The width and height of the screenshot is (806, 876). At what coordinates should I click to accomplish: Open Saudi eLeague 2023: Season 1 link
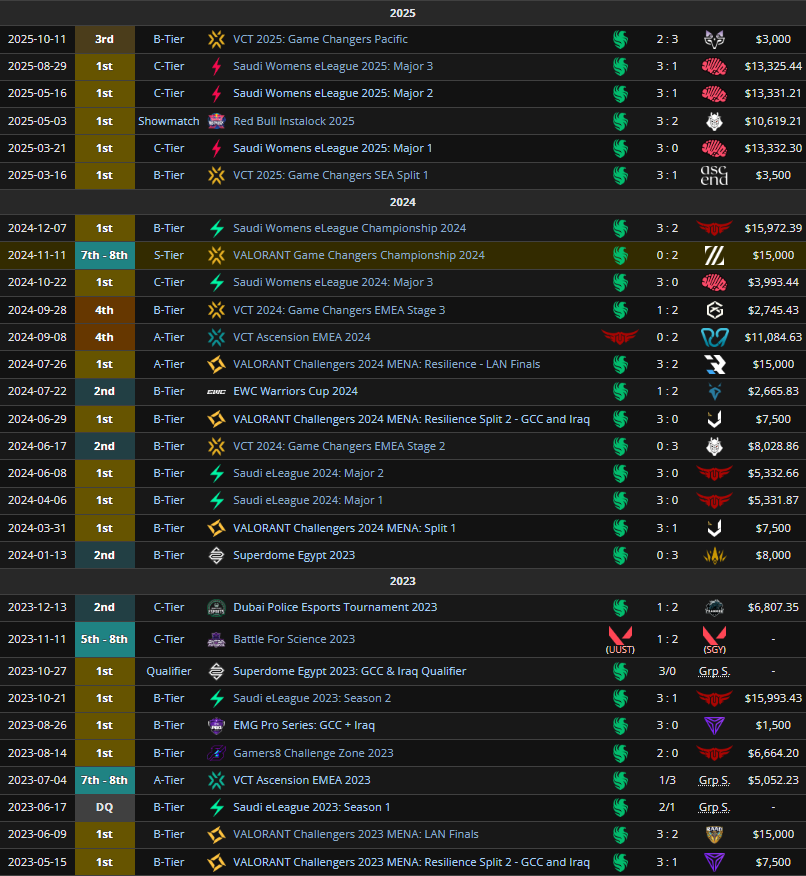click(312, 807)
